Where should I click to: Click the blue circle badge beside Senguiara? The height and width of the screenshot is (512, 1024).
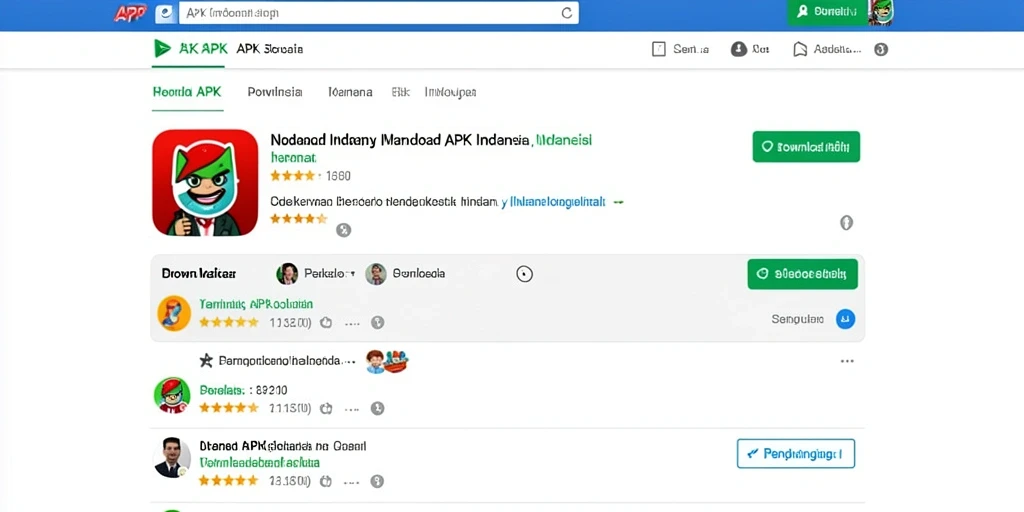tap(845, 319)
